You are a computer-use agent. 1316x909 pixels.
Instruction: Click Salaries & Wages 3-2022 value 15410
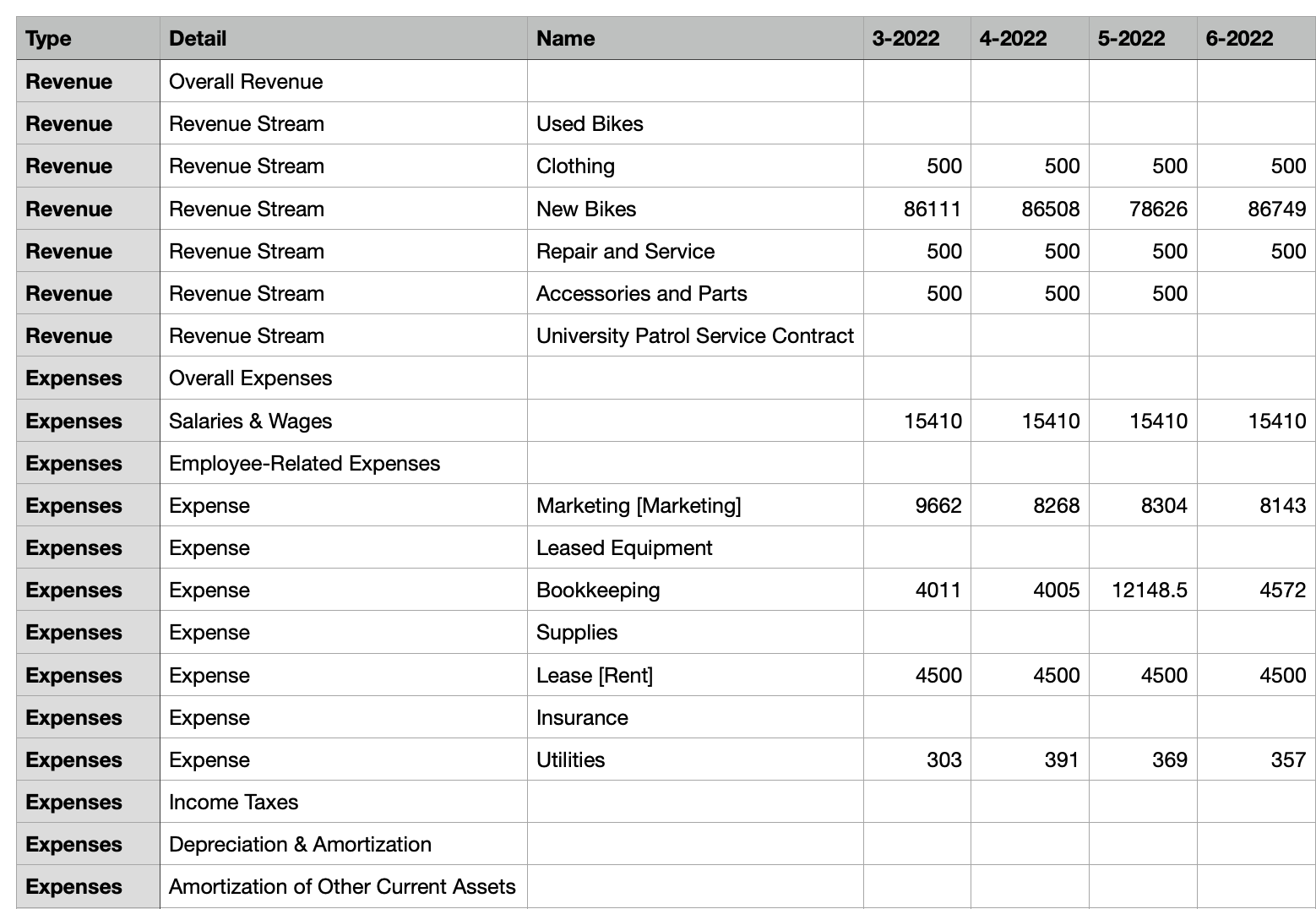pyautogui.click(x=917, y=421)
